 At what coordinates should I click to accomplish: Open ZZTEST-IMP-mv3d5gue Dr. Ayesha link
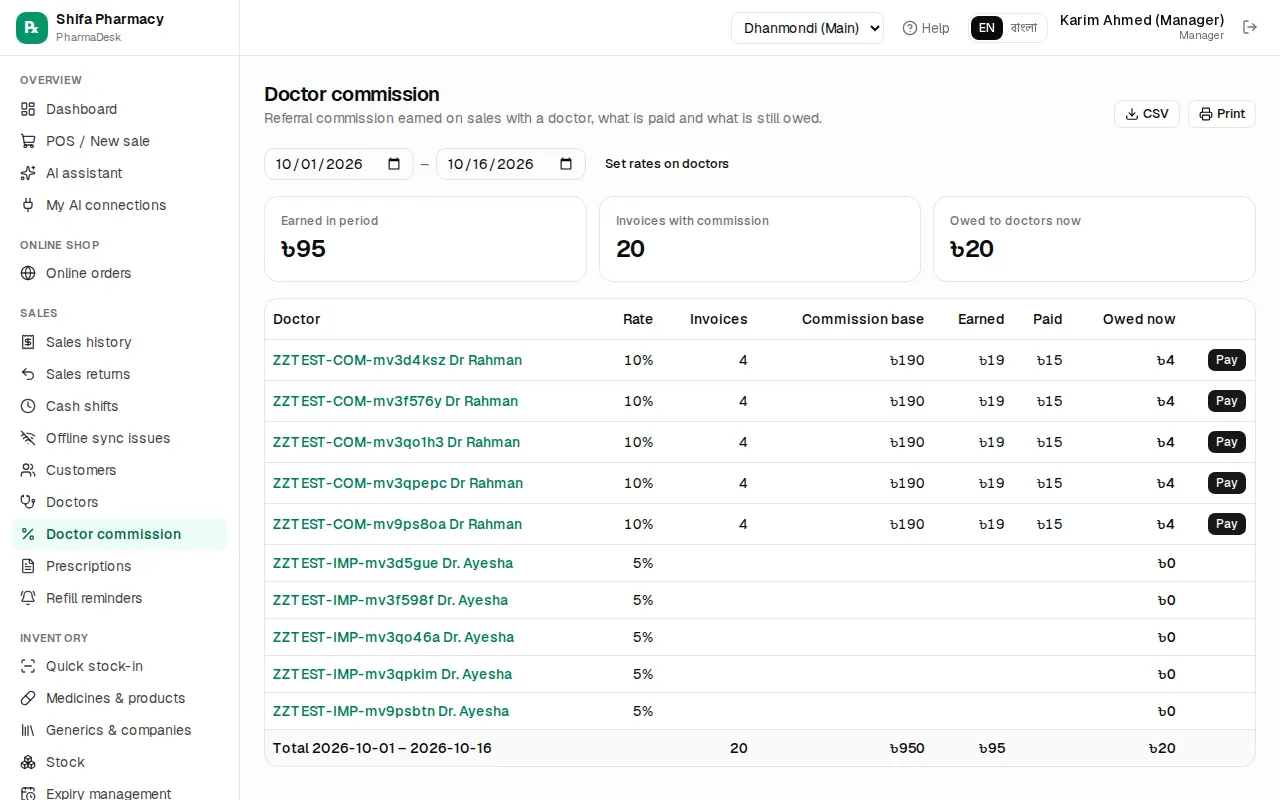[393, 563]
